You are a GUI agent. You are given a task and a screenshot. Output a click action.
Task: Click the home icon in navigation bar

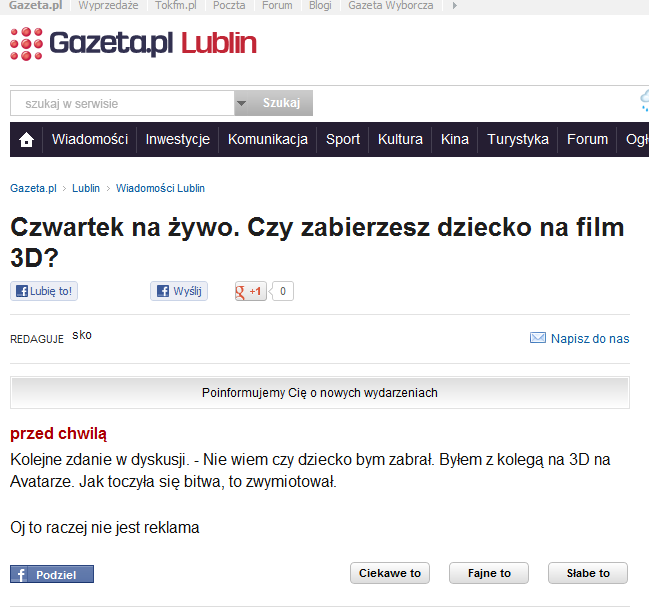27,140
